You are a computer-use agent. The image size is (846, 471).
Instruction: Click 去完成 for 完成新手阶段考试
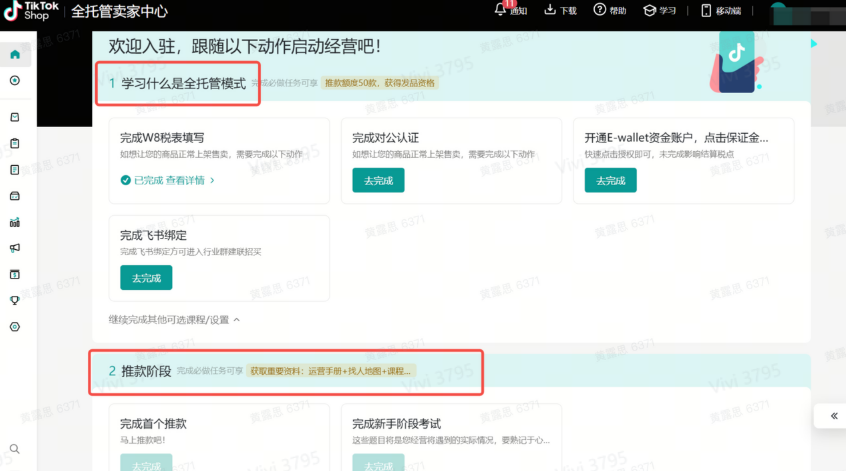(x=378, y=463)
